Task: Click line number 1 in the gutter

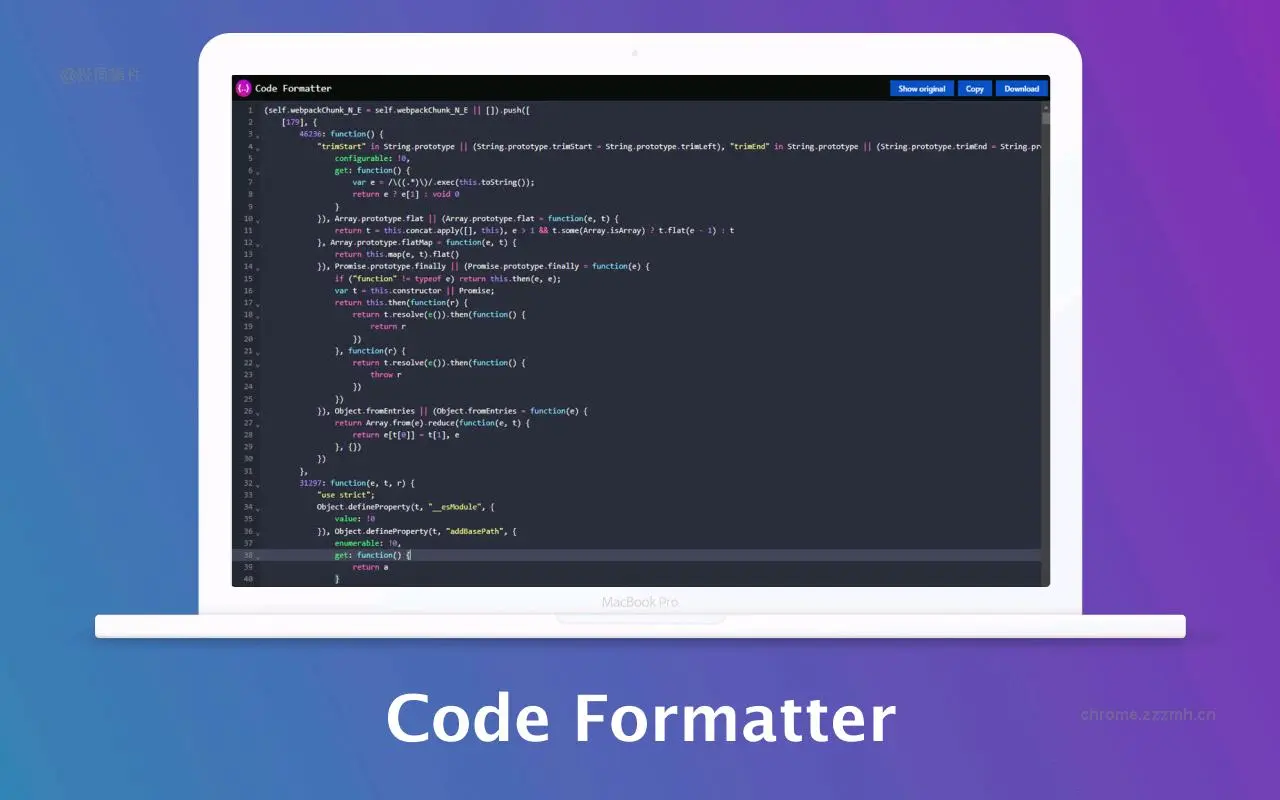Action: [249, 110]
